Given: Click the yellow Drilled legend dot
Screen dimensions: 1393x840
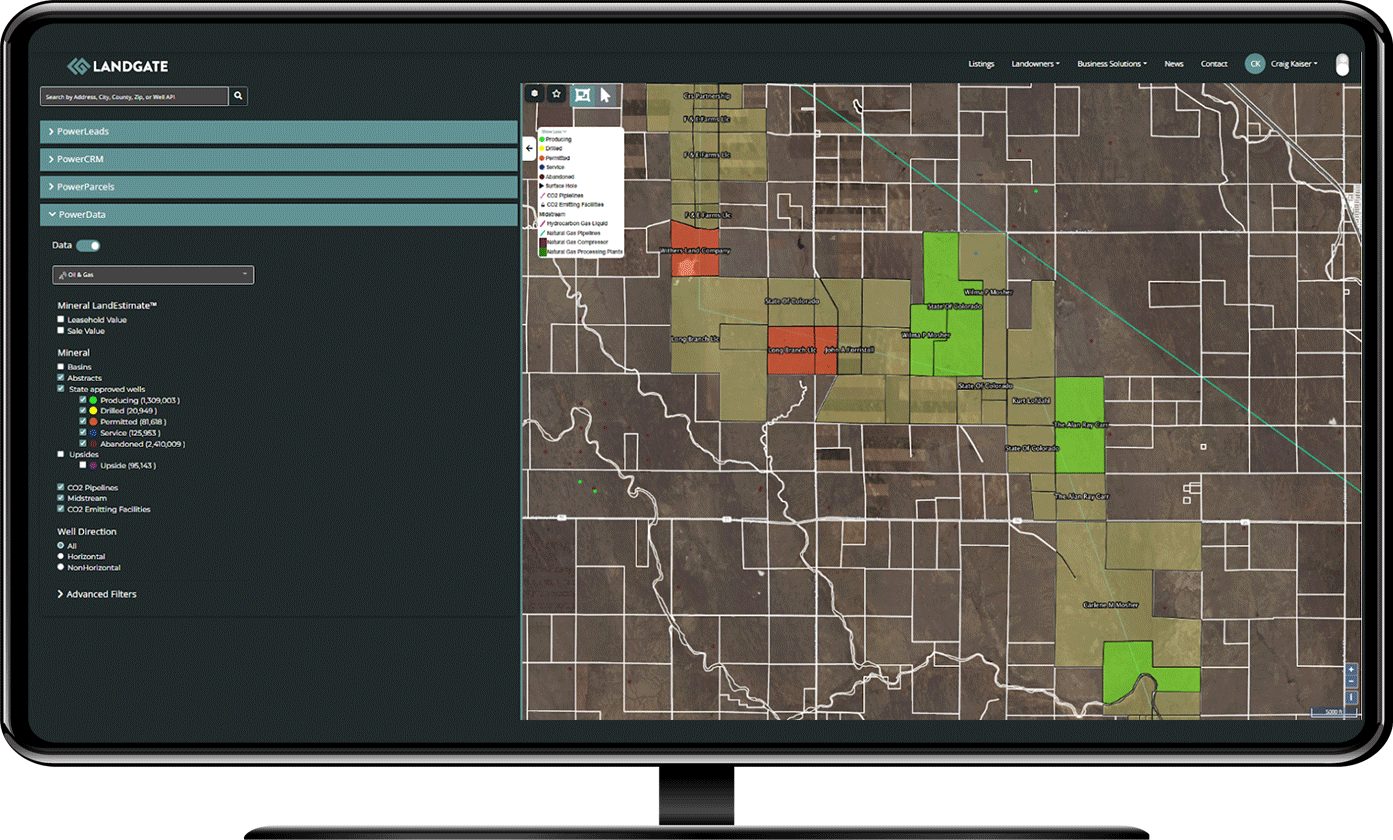Looking at the screenshot, I should click(x=542, y=148).
